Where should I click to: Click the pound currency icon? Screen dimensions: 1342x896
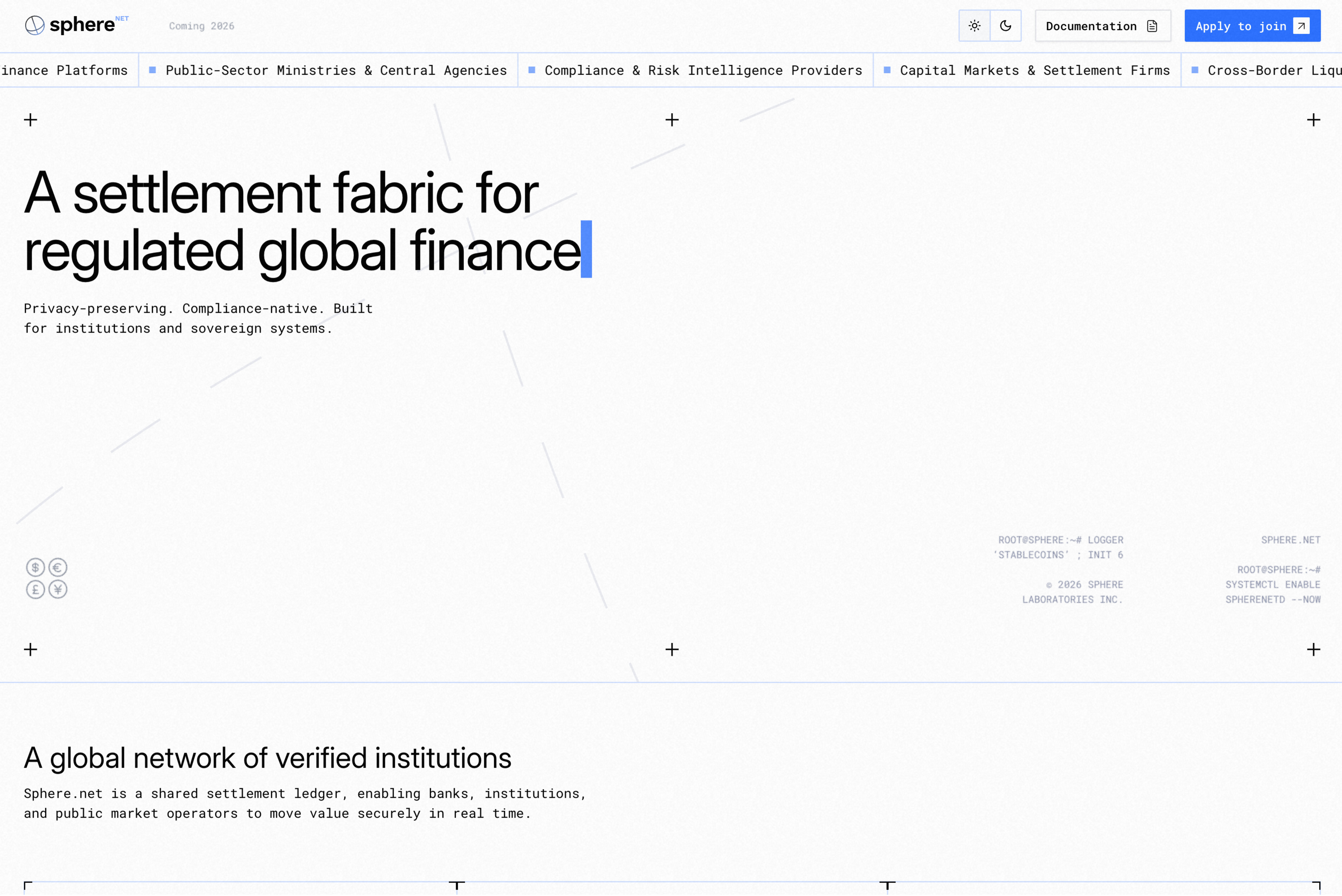click(35, 589)
